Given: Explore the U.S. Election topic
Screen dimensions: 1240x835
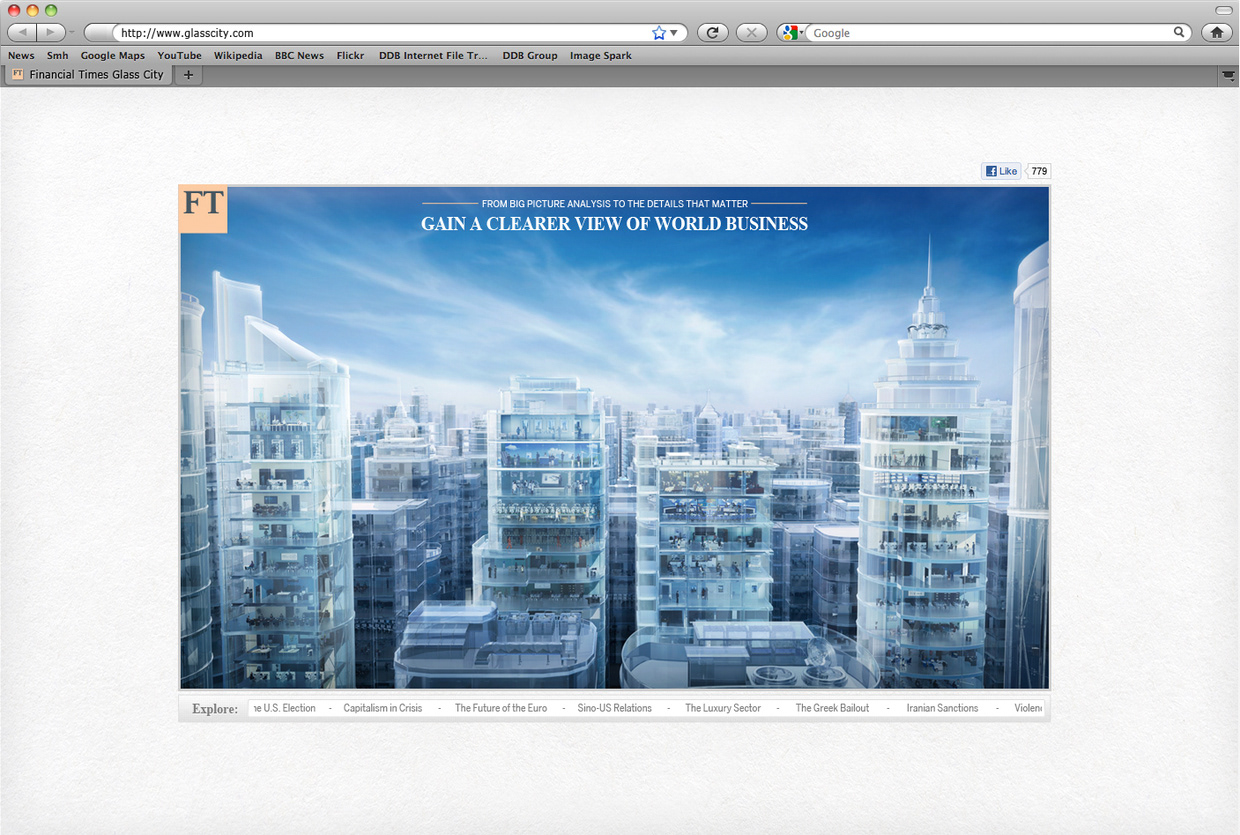Looking at the screenshot, I should (283, 708).
